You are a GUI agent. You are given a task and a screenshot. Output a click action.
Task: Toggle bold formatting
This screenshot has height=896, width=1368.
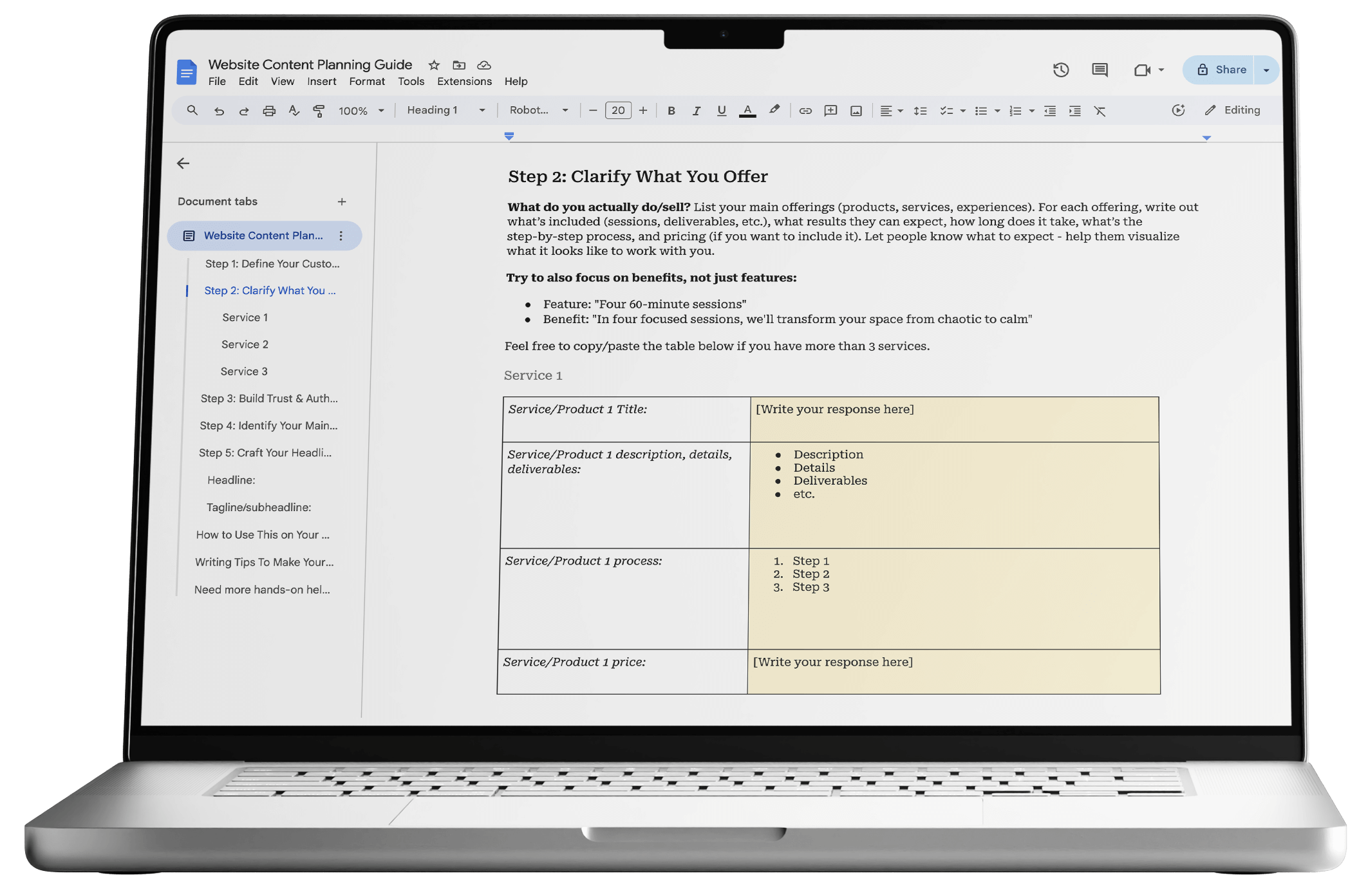[x=671, y=111]
